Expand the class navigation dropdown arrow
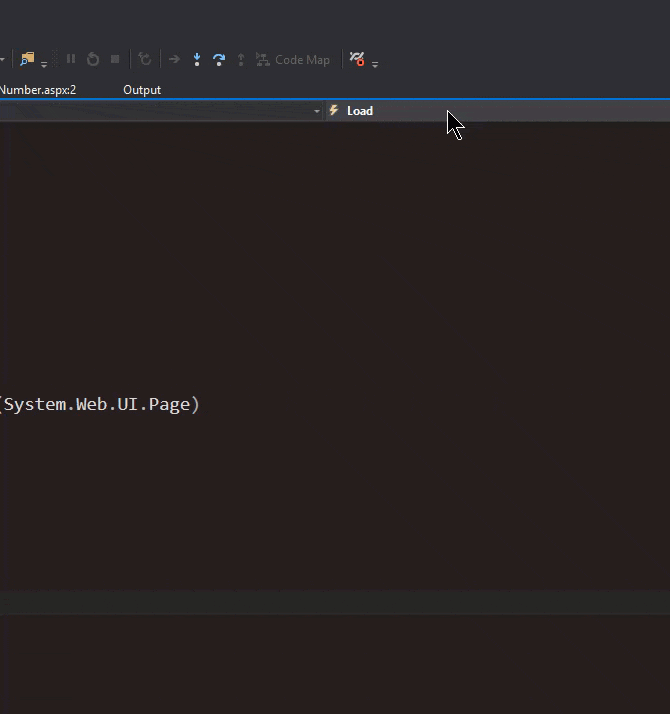The width and height of the screenshot is (670, 714). coord(317,111)
